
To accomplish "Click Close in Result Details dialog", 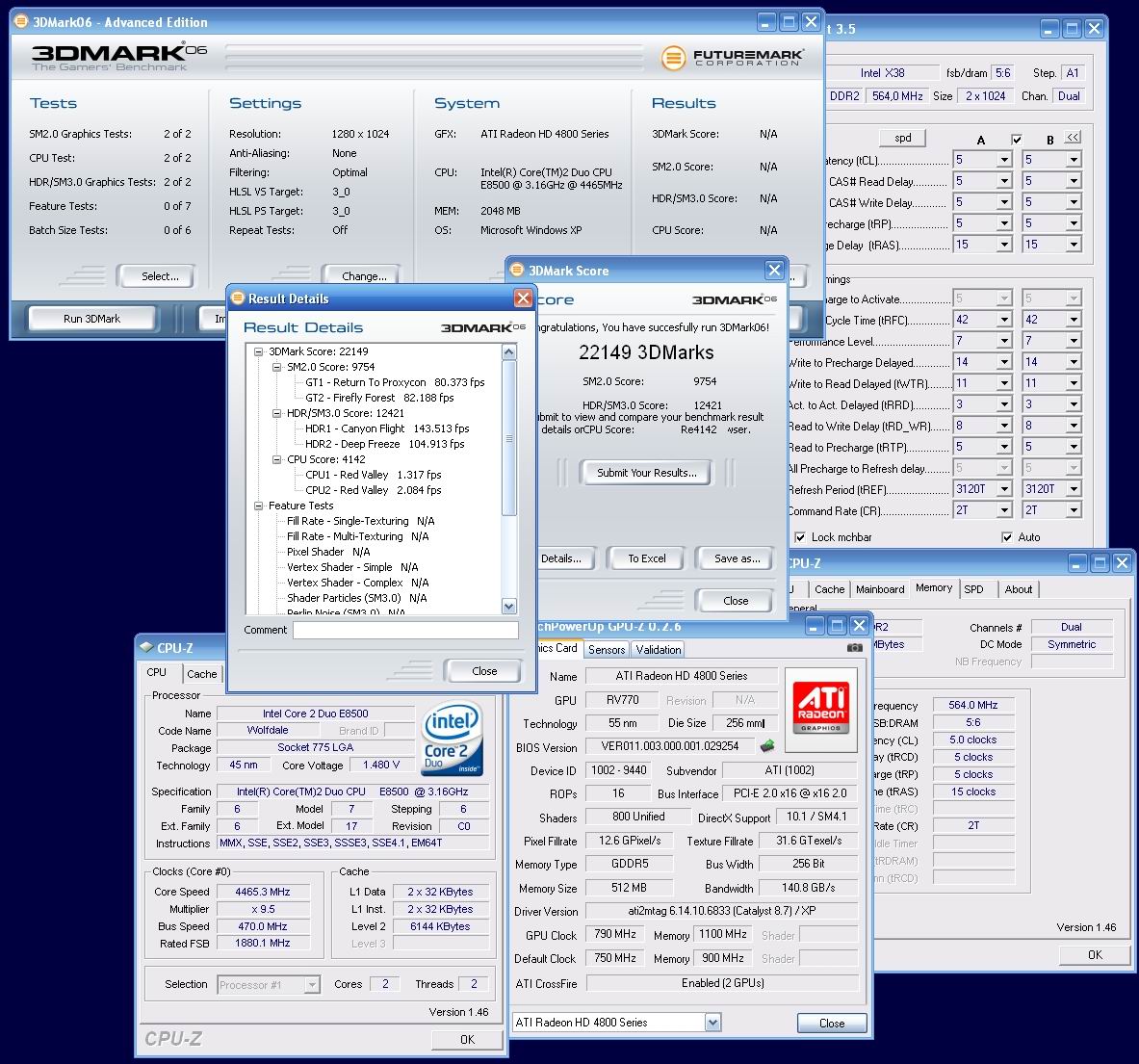I will pyautogui.click(x=483, y=671).
